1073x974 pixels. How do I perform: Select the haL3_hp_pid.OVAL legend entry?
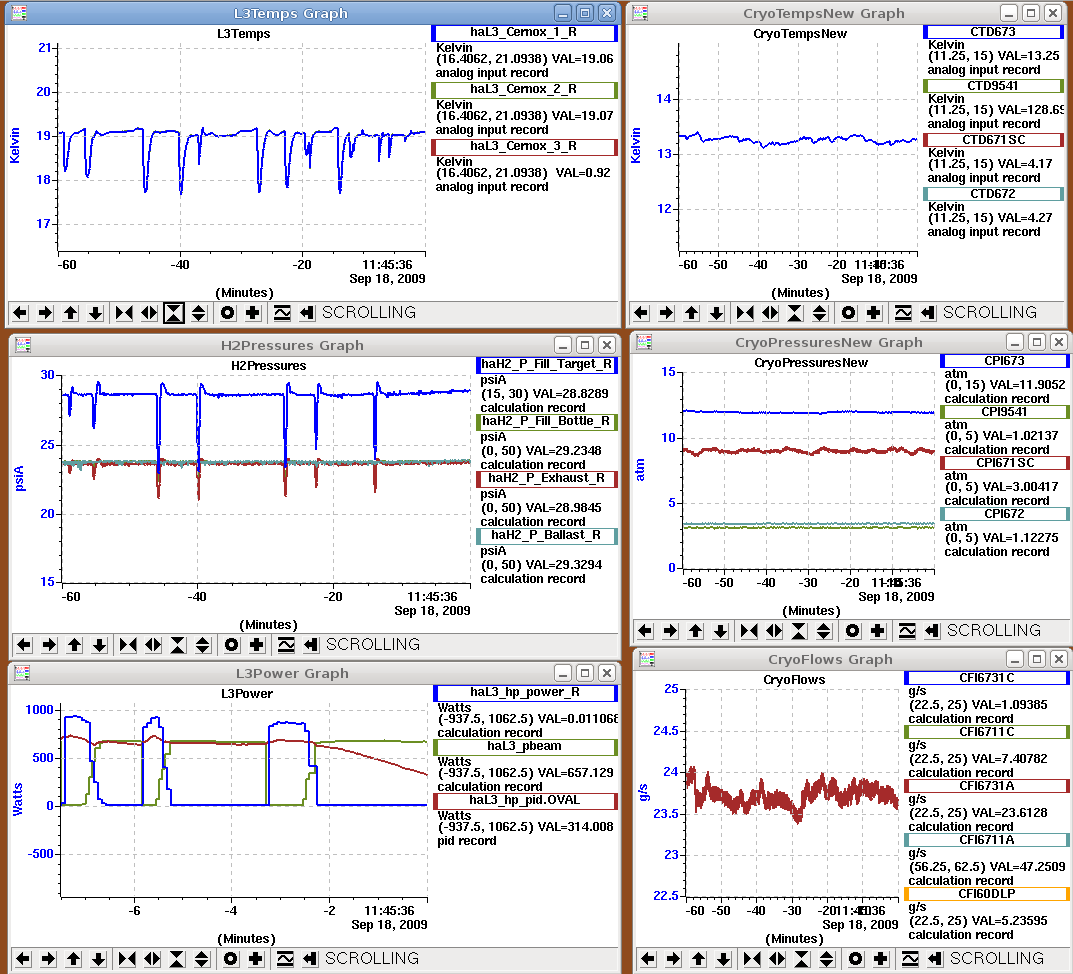525,800
